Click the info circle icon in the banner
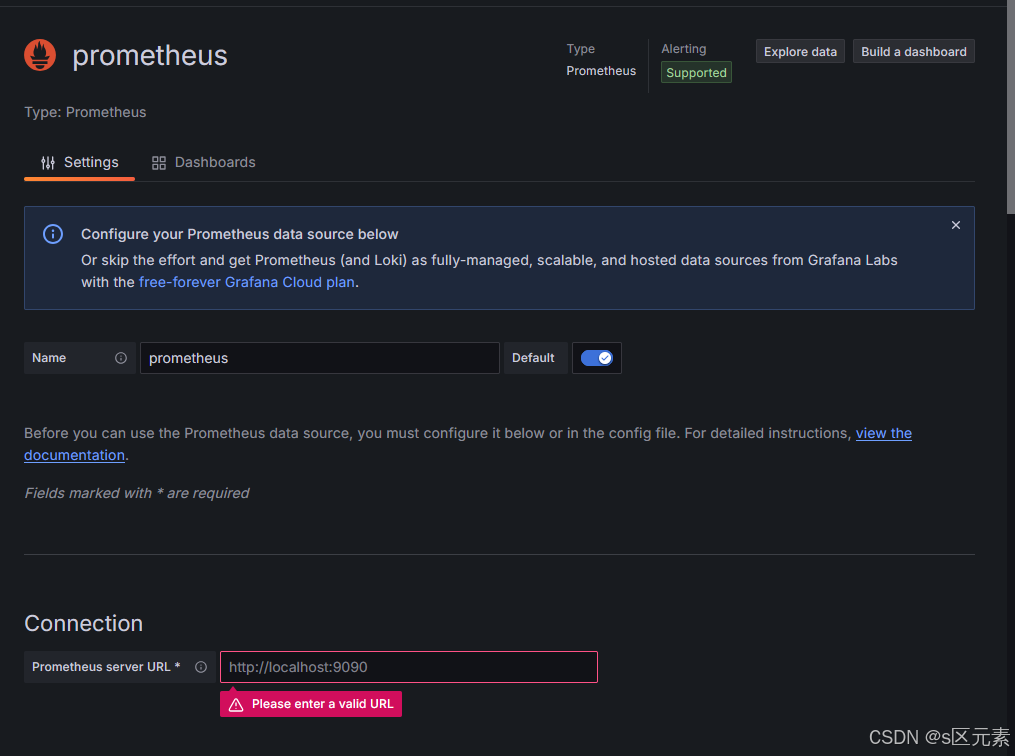 click(53, 234)
